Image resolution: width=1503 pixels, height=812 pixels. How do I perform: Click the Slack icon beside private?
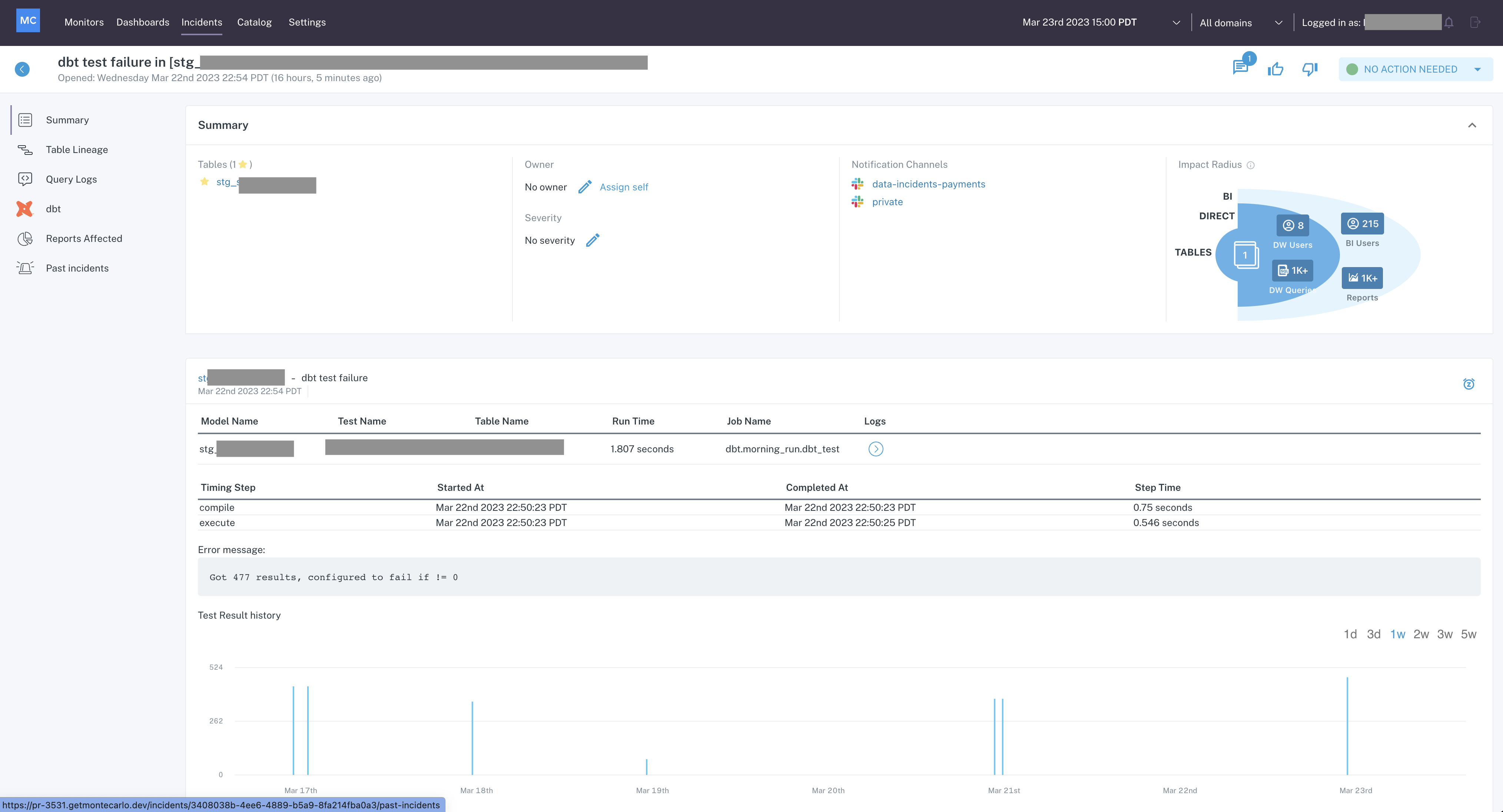pos(857,202)
